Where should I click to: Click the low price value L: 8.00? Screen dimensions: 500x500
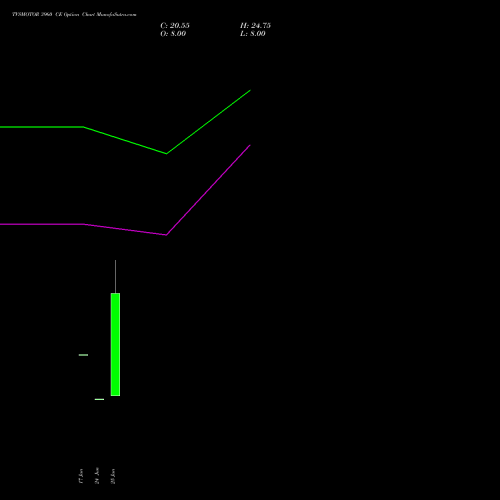(253, 34)
